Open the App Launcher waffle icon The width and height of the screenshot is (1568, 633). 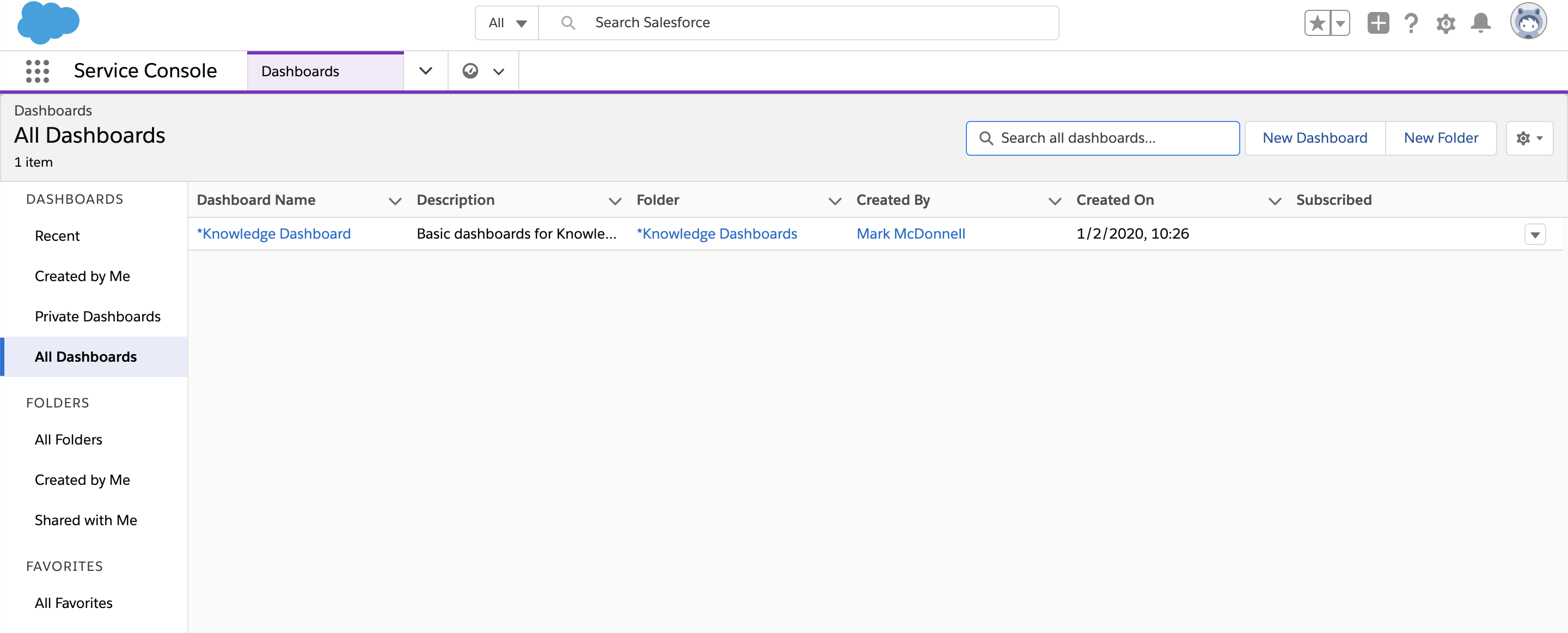point(38,70)
